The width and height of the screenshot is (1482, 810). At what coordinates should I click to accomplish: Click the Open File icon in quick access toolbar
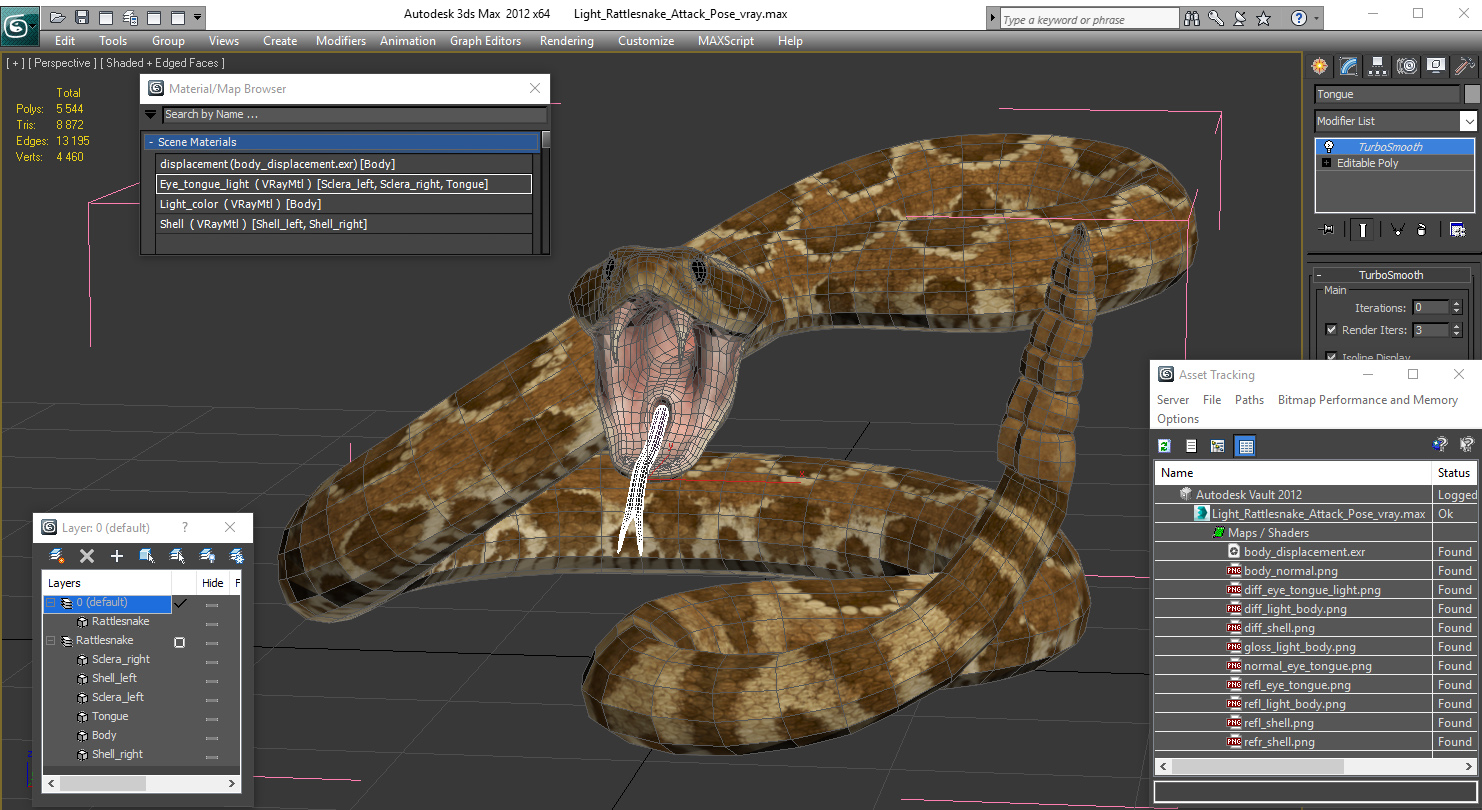tap(58, 17)
